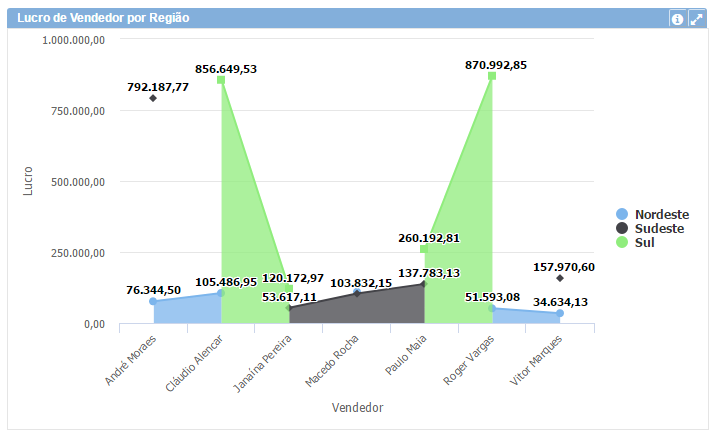This screenshot has height=435, width=715.
Task: Click the 870.992,85 green data marker
Action: 492,76
